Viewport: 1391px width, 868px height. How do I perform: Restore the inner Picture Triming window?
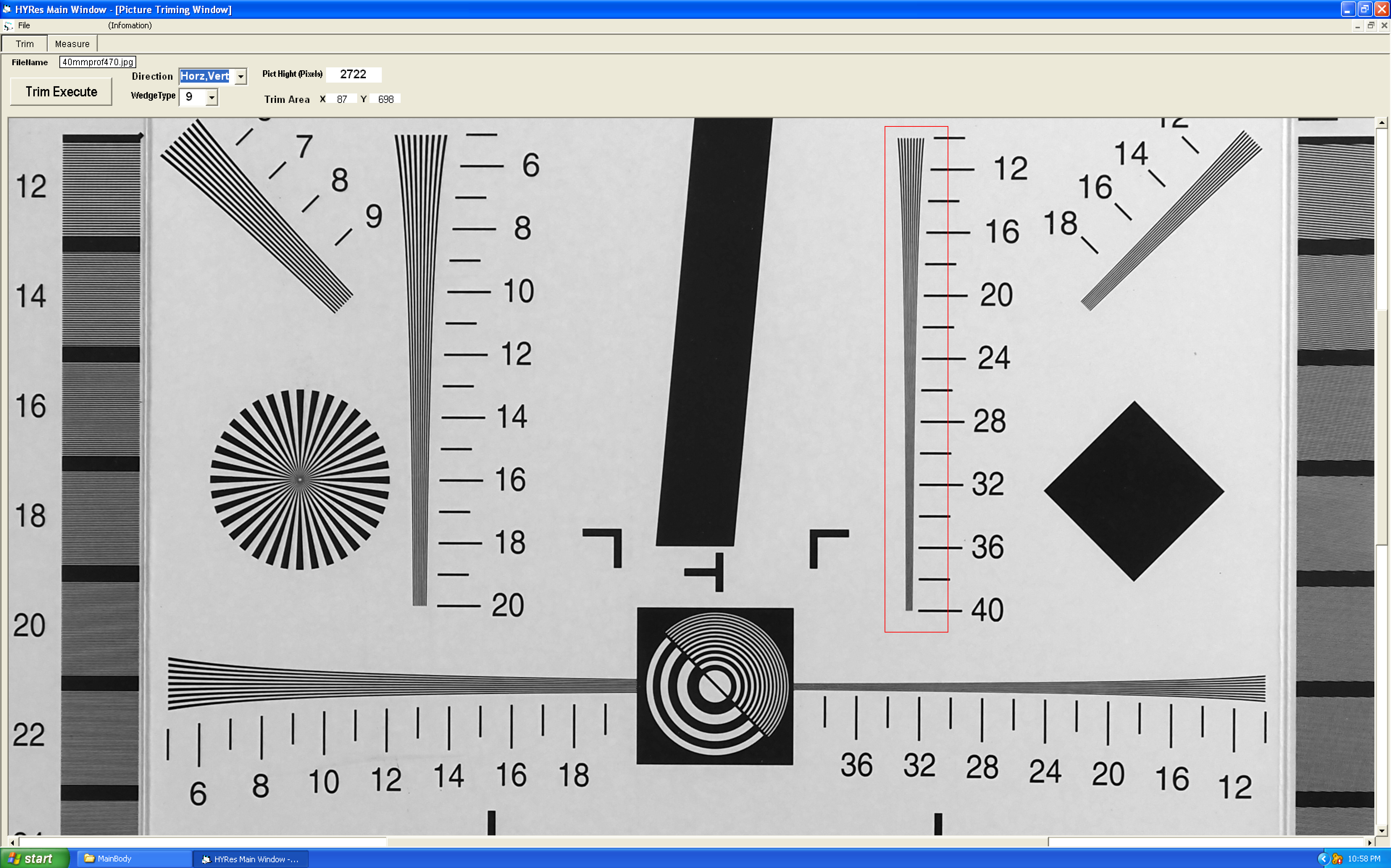1370,25
